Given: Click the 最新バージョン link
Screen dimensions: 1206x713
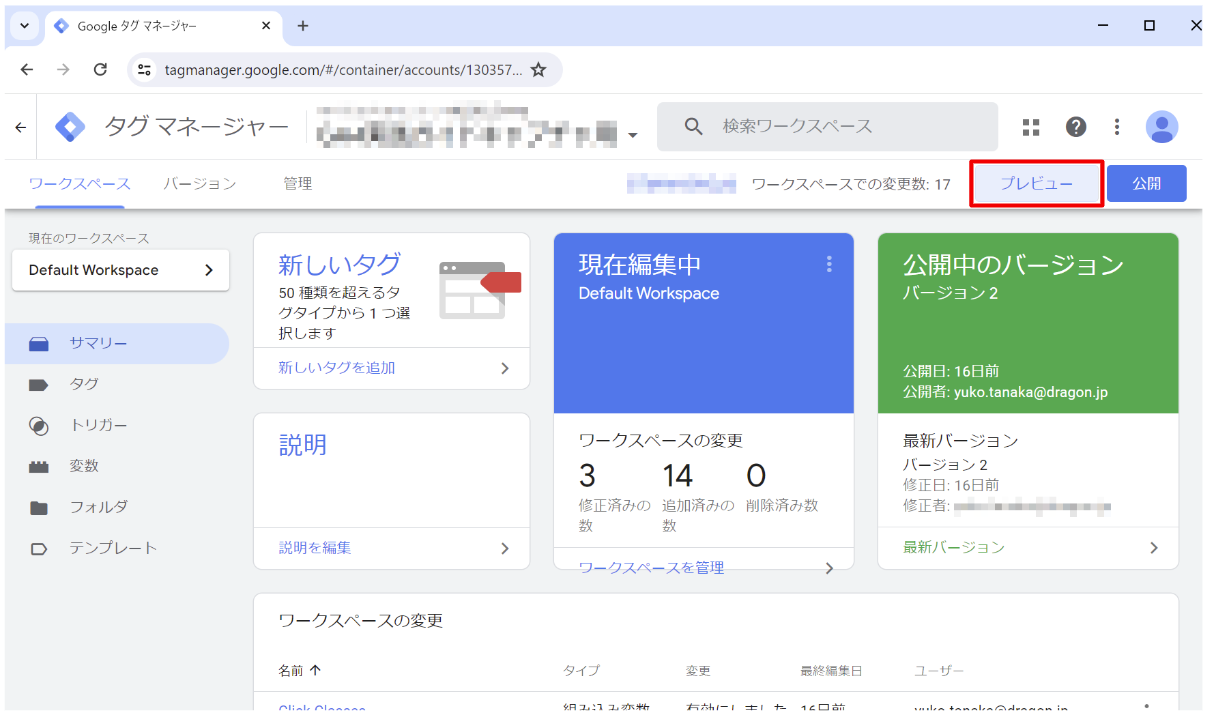Looking at the screenshot, I should pyautogui.click(x=954, y=548).
